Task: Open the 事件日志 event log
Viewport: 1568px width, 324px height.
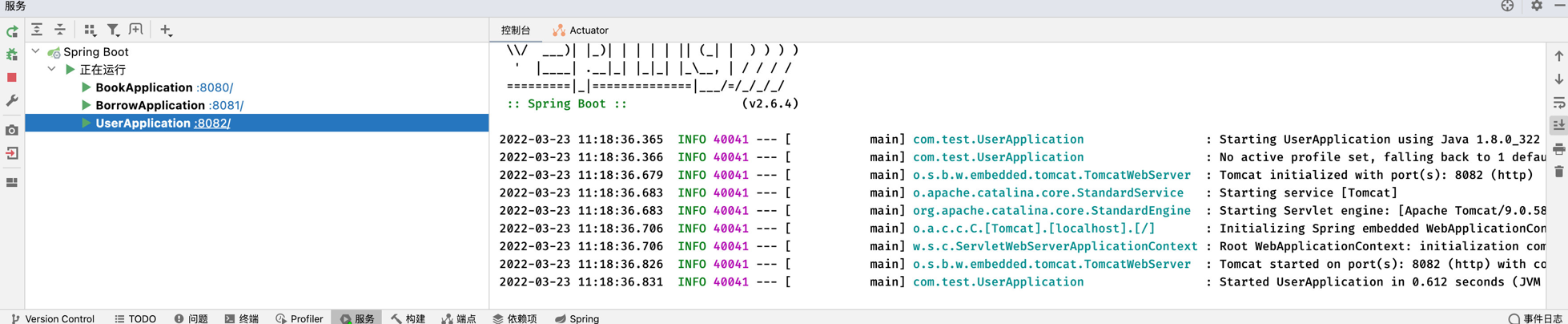Action: (x=1535, y=318)
